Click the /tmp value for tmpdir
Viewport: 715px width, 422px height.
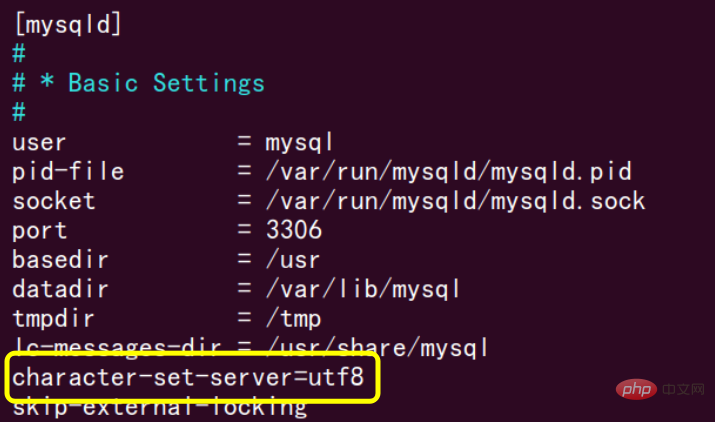click(292, 319)
